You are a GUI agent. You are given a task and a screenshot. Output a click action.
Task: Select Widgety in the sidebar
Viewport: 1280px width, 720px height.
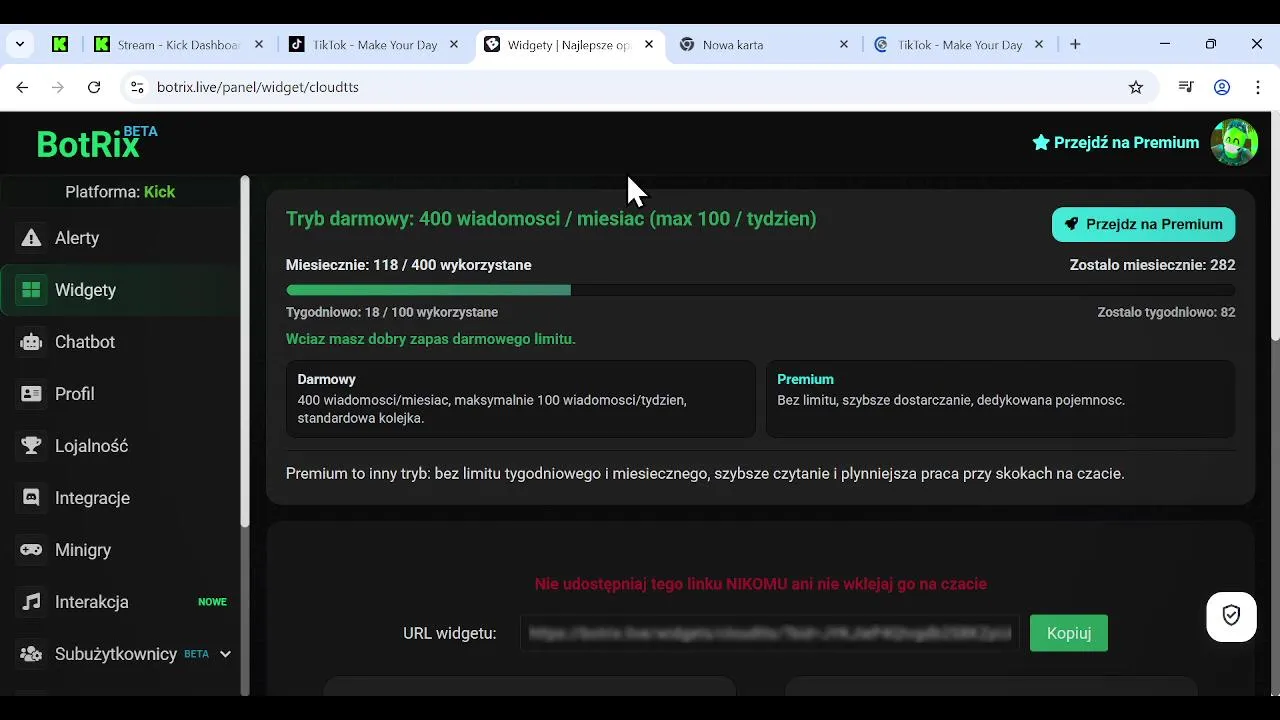tap(120, 290)
